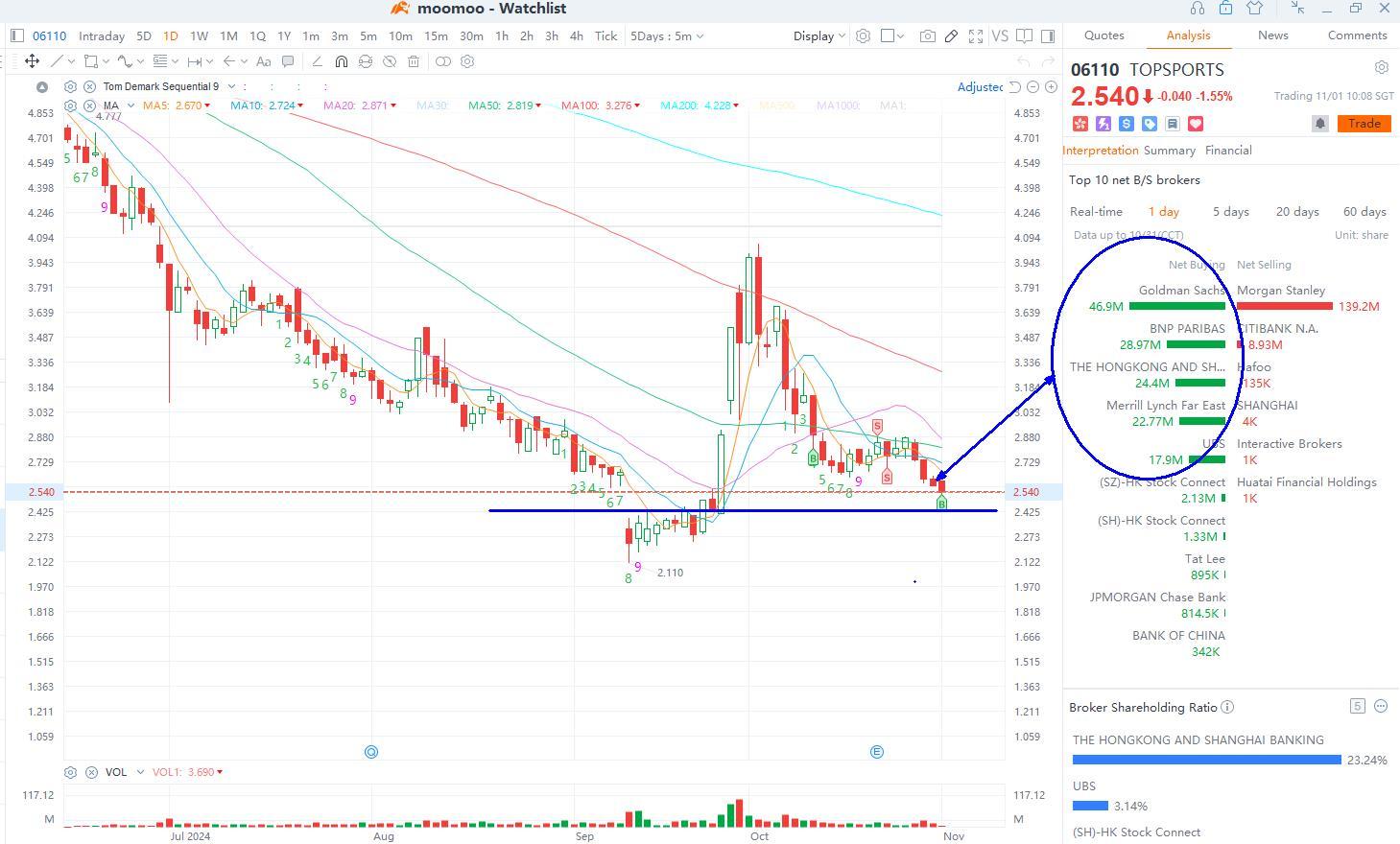This screenshot has height=844, width=1400.
Task: Remove the Tom Demark Sequential 9 indicator
Action: [x=89, y=86]
